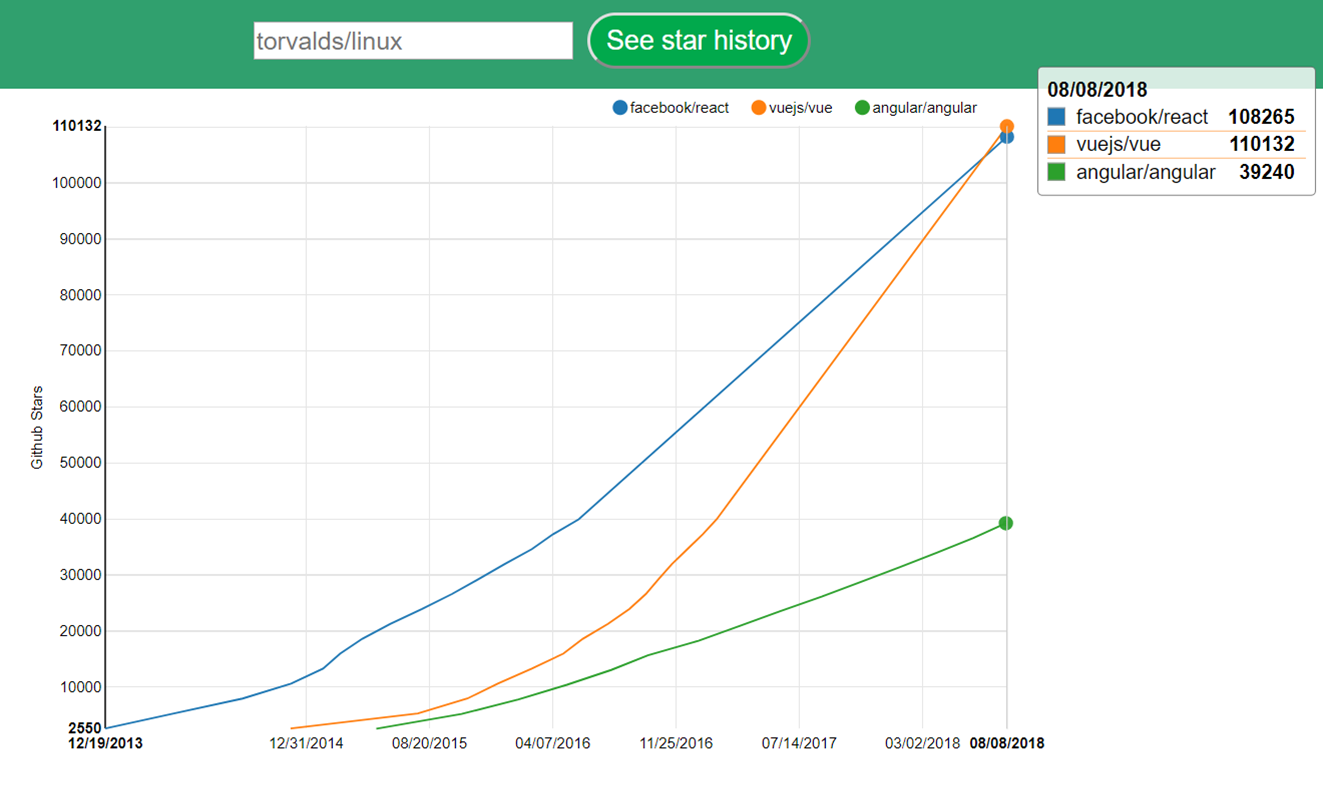
Task: Click the facebook/react legend label
Action: pos(680,108)
